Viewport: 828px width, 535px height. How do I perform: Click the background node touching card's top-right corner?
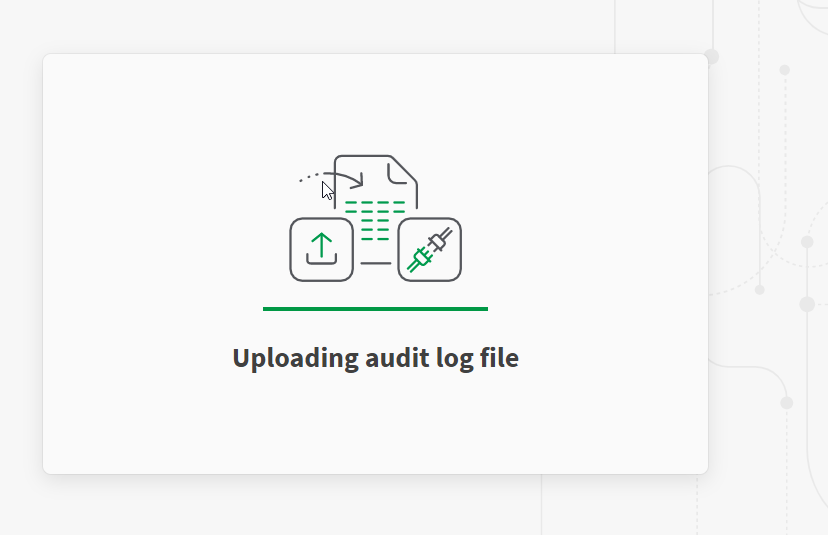pos(711,57)
